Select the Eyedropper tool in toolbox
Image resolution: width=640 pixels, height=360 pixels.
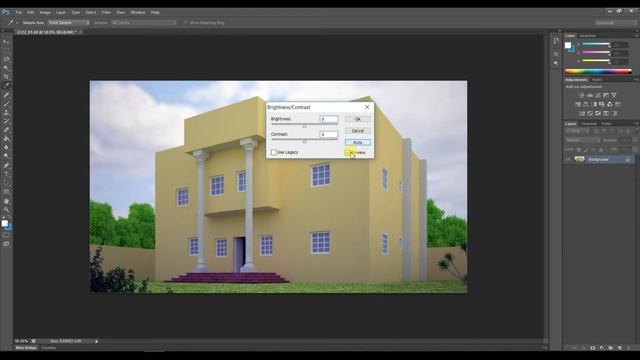[x=6, y=86]
